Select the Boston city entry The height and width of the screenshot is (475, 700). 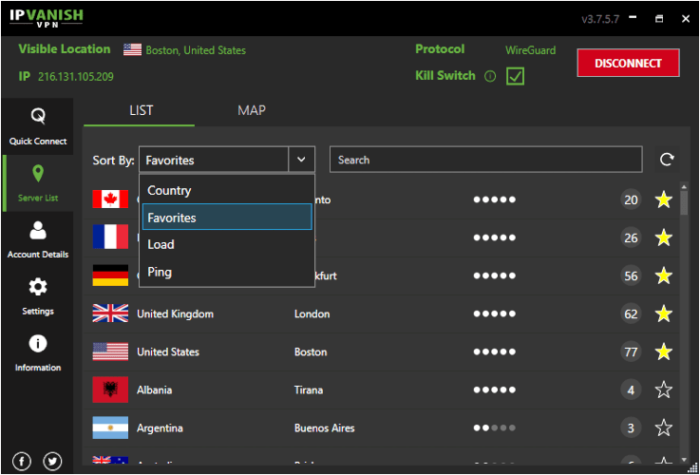point(310,352)
